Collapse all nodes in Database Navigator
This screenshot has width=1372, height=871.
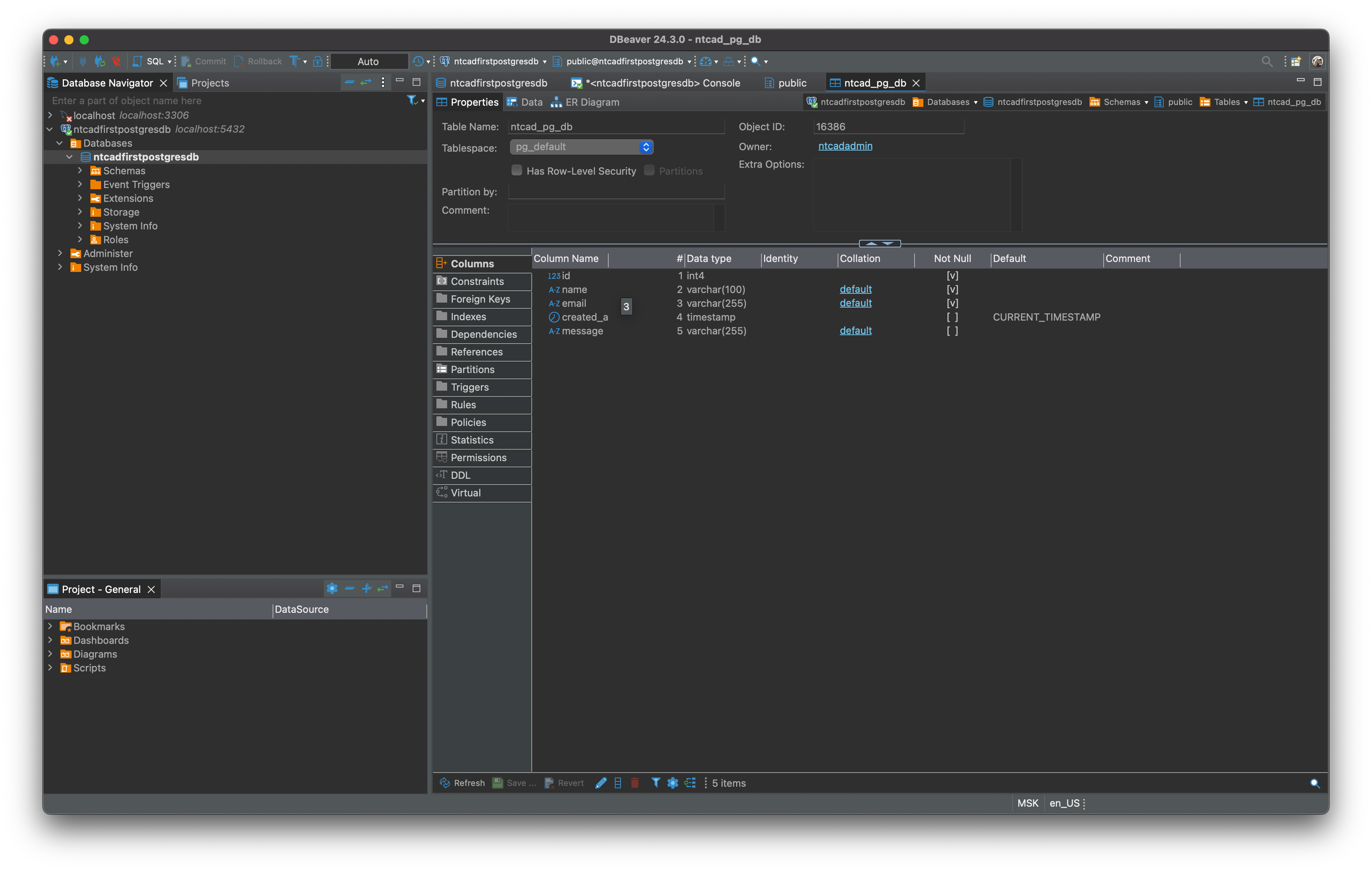349,82
